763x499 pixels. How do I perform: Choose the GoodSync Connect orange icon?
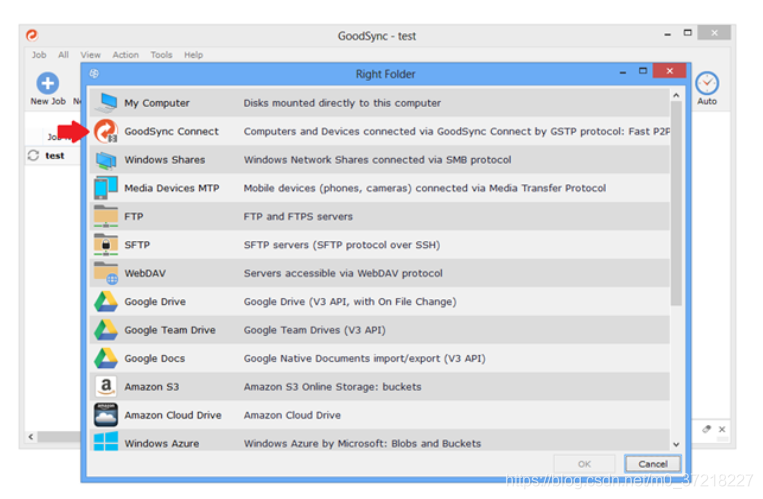click(x=106, y=131)
